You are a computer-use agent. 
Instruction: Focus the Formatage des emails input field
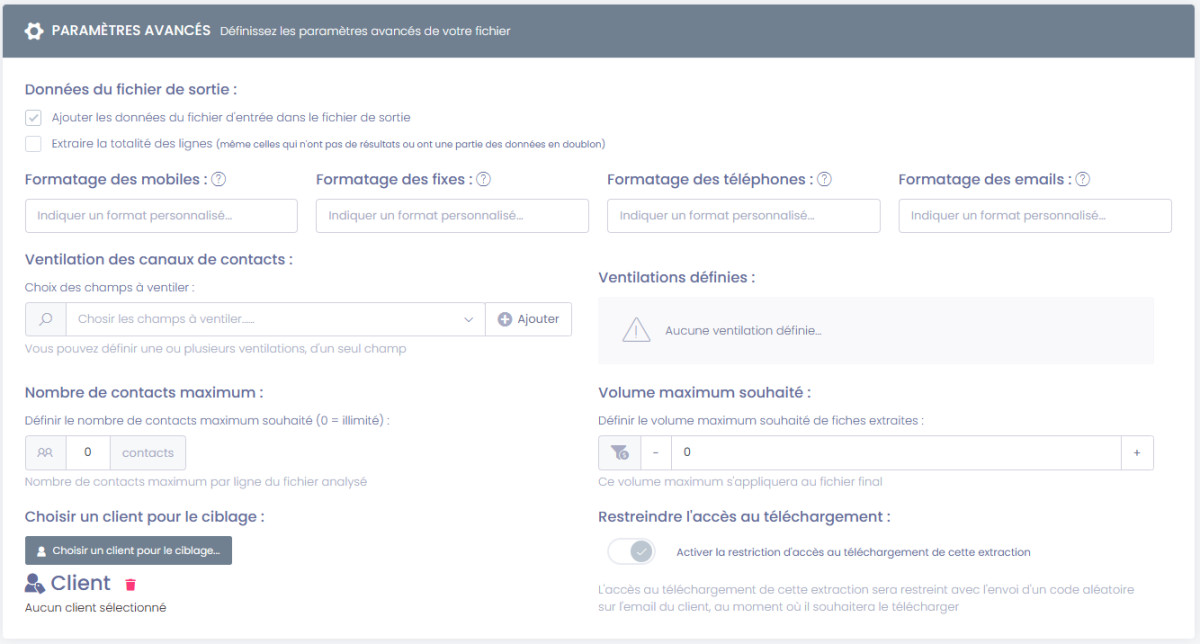click(x=1034, y=216)
